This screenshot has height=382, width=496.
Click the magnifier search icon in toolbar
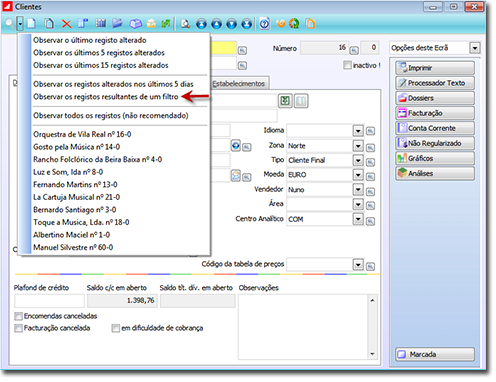[x=9, y=23]
